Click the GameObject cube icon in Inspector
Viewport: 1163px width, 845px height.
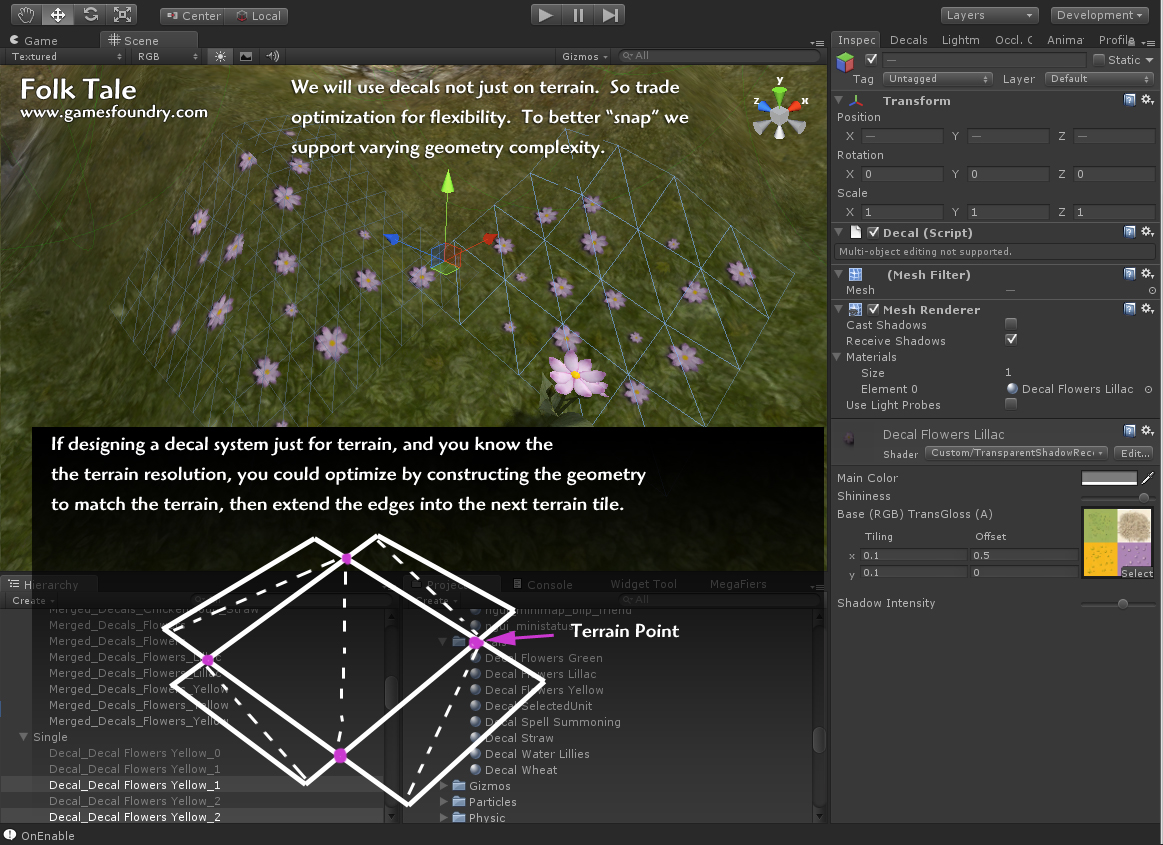point(845,62)
